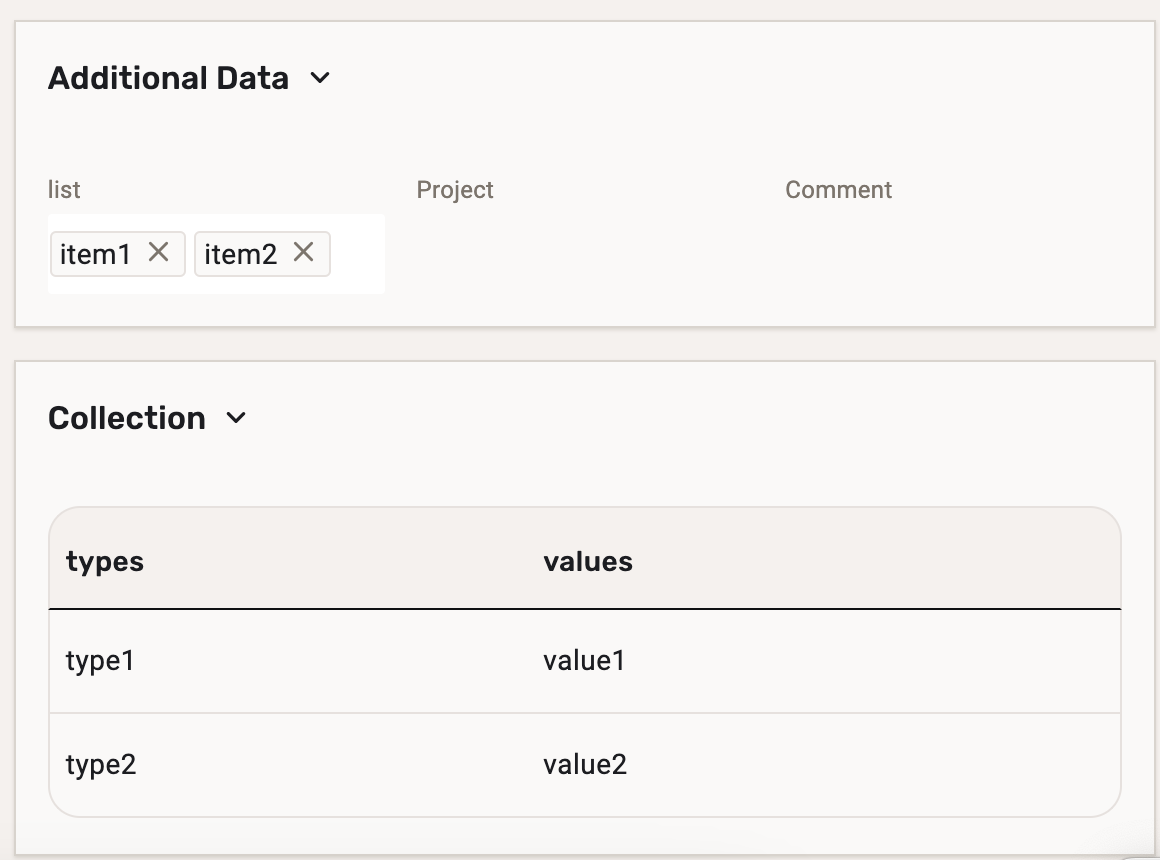Remove the item1 tag
The width and height of the screenshot is (1160, 860).
(158, 253)
